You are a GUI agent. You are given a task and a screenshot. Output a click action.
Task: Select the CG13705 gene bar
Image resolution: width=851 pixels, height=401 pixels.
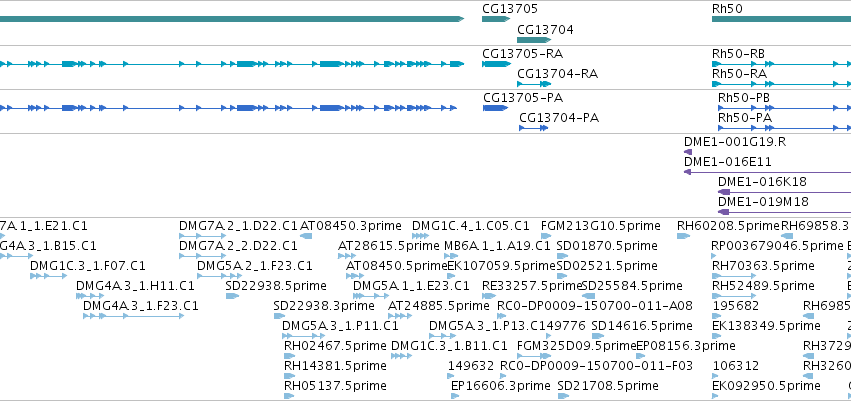[x=496, y=19]
